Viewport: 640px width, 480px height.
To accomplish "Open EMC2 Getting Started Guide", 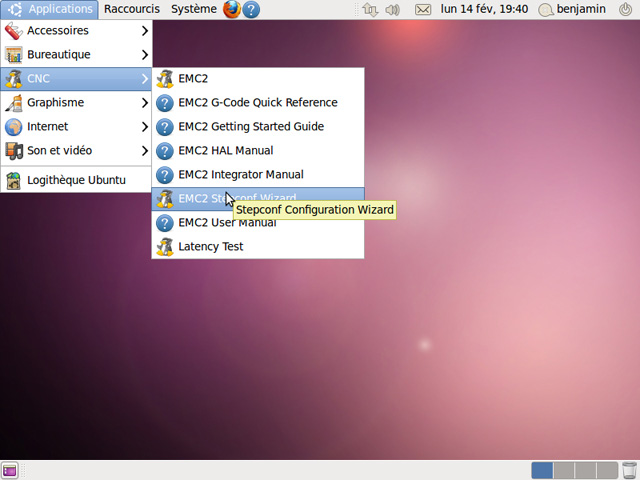I will [x=258, y=127].
